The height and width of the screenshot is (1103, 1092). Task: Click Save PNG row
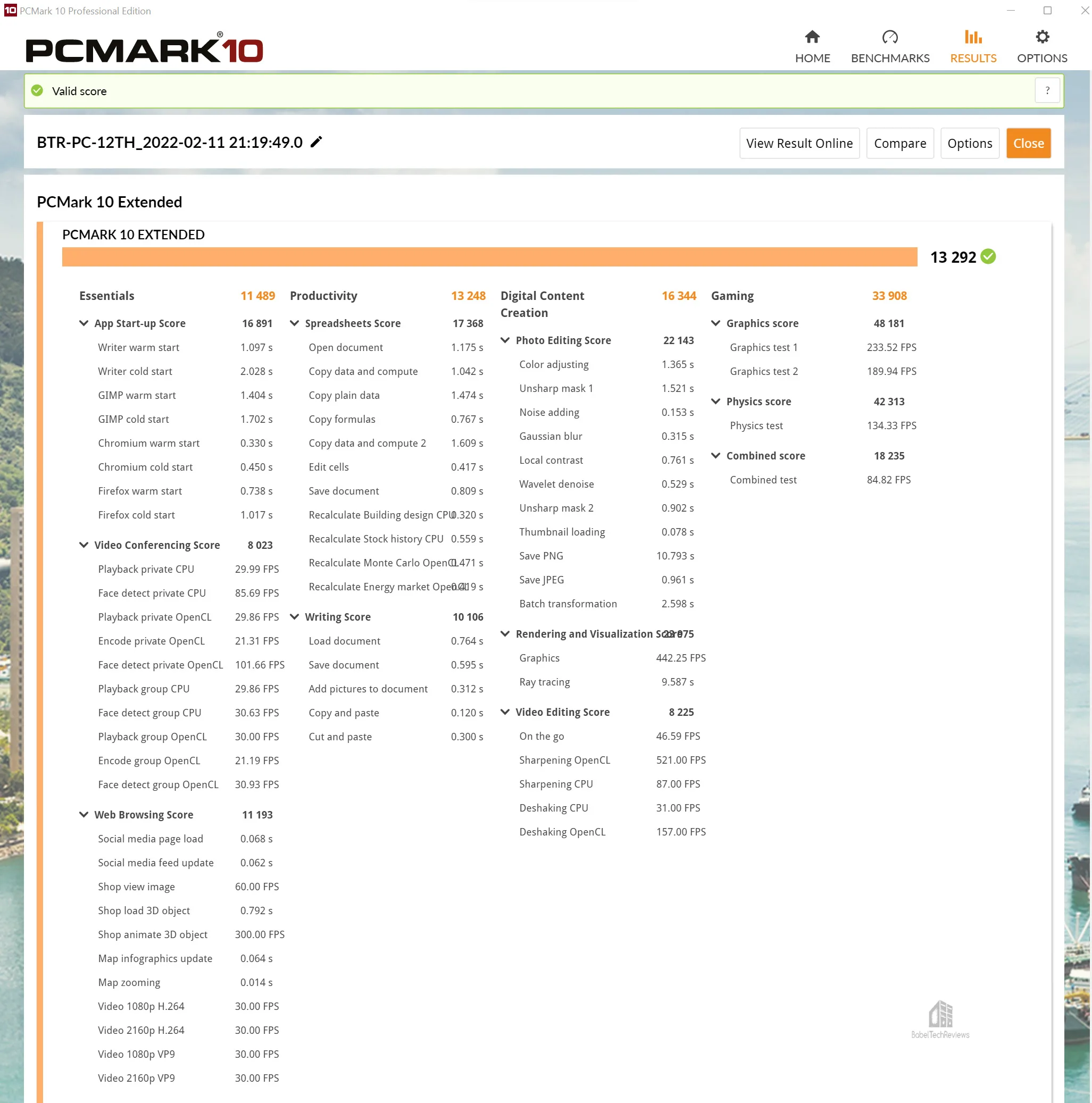[606, 557]
